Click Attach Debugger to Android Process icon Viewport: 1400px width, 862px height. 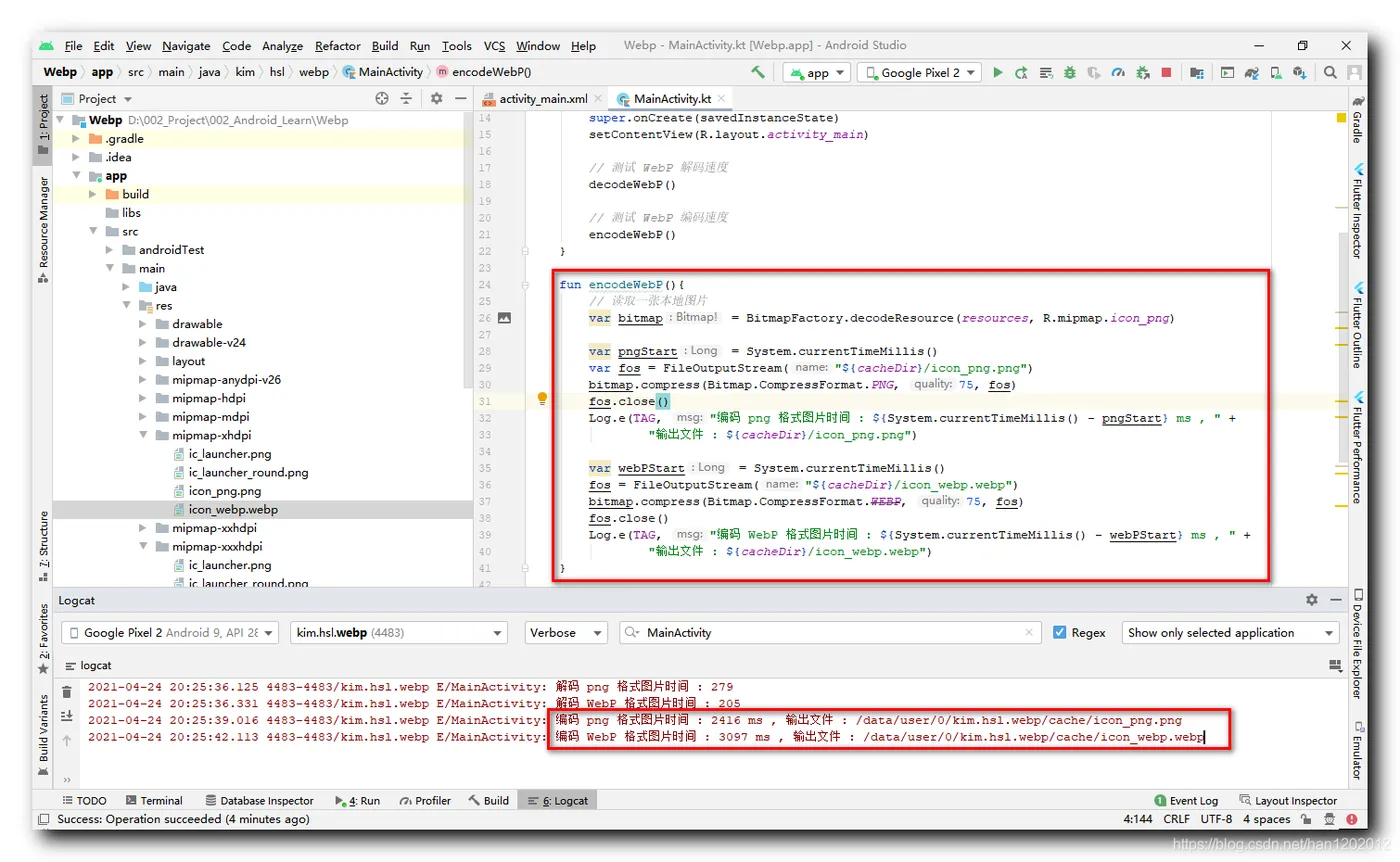[1143, 72]
